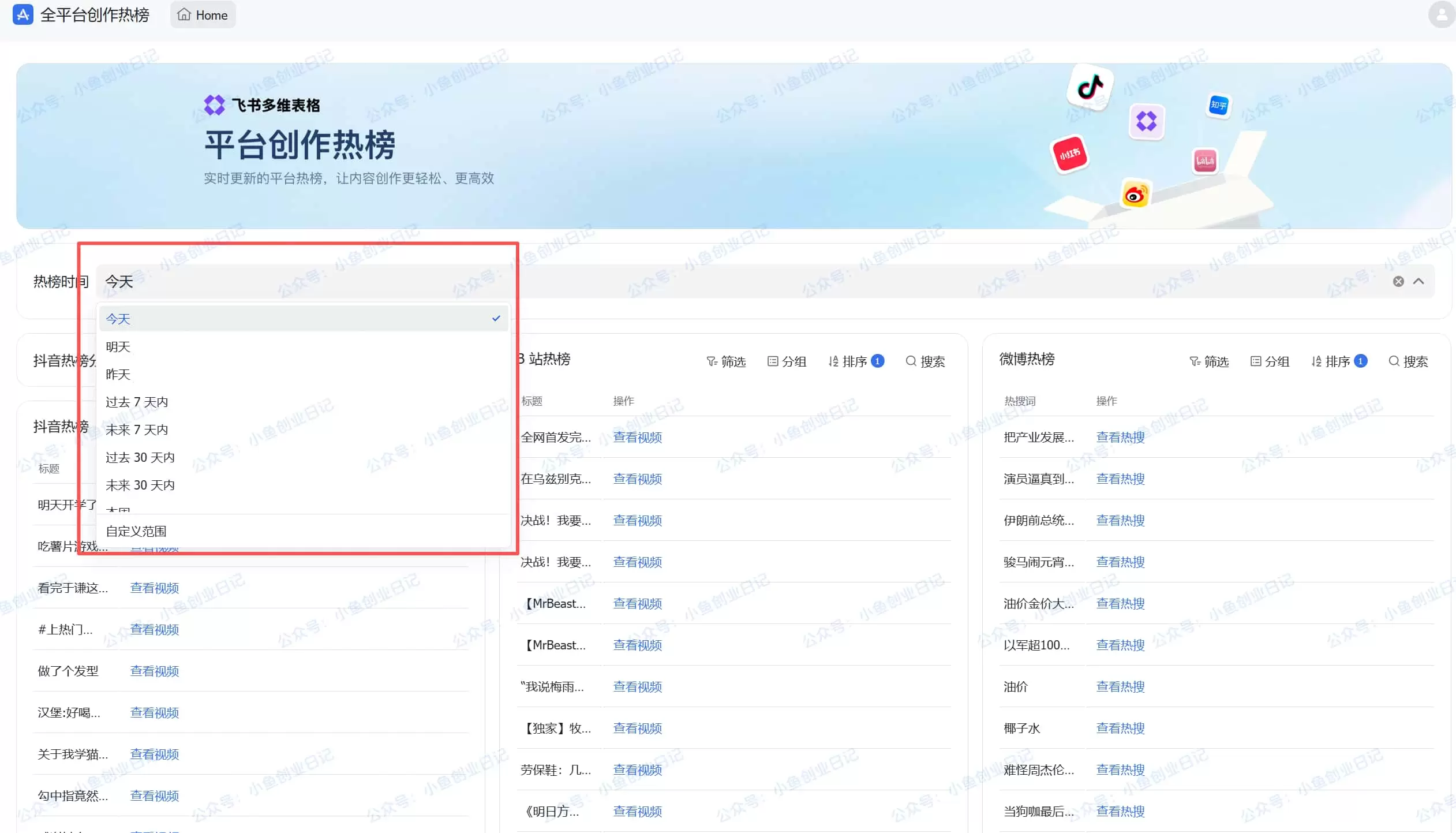Image resolution: width=1456 pixels, height=833 pixels.
Task: Click the 微博热榜 分组 grouping icon
Action: [1256, 361]
